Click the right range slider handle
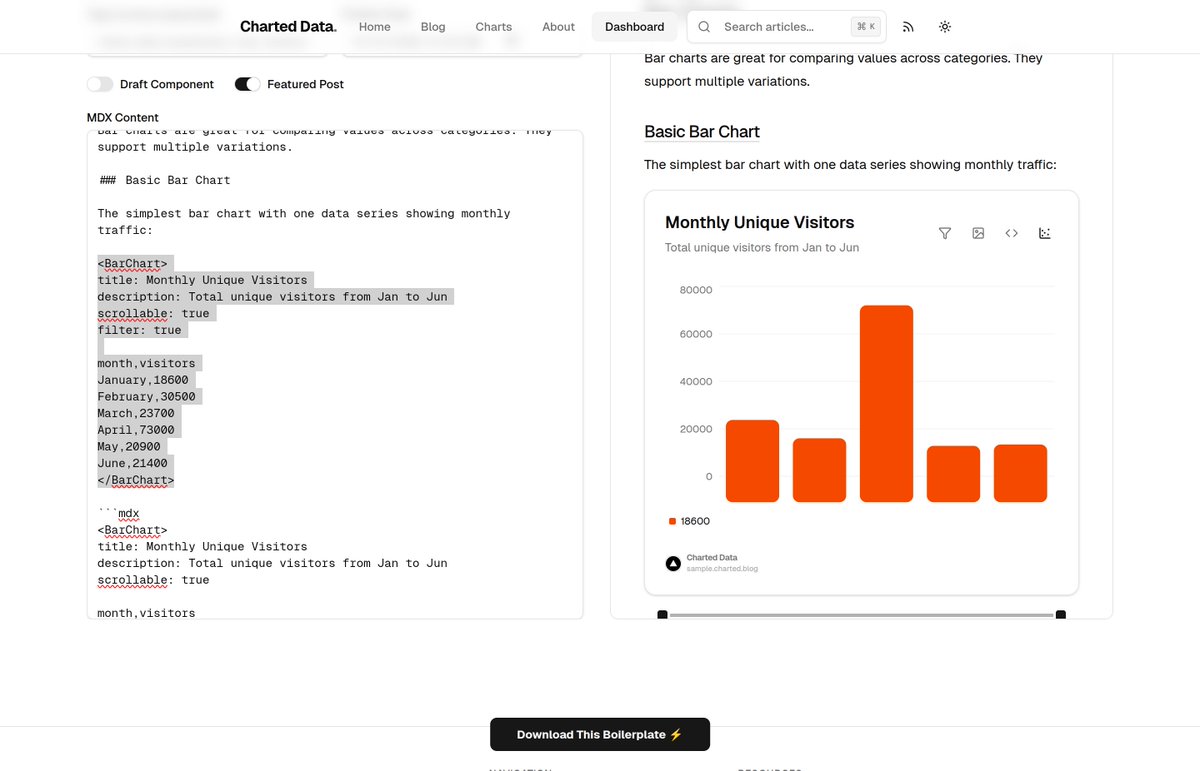The height and width of the screenshot is (771, 1200). 1061,614
